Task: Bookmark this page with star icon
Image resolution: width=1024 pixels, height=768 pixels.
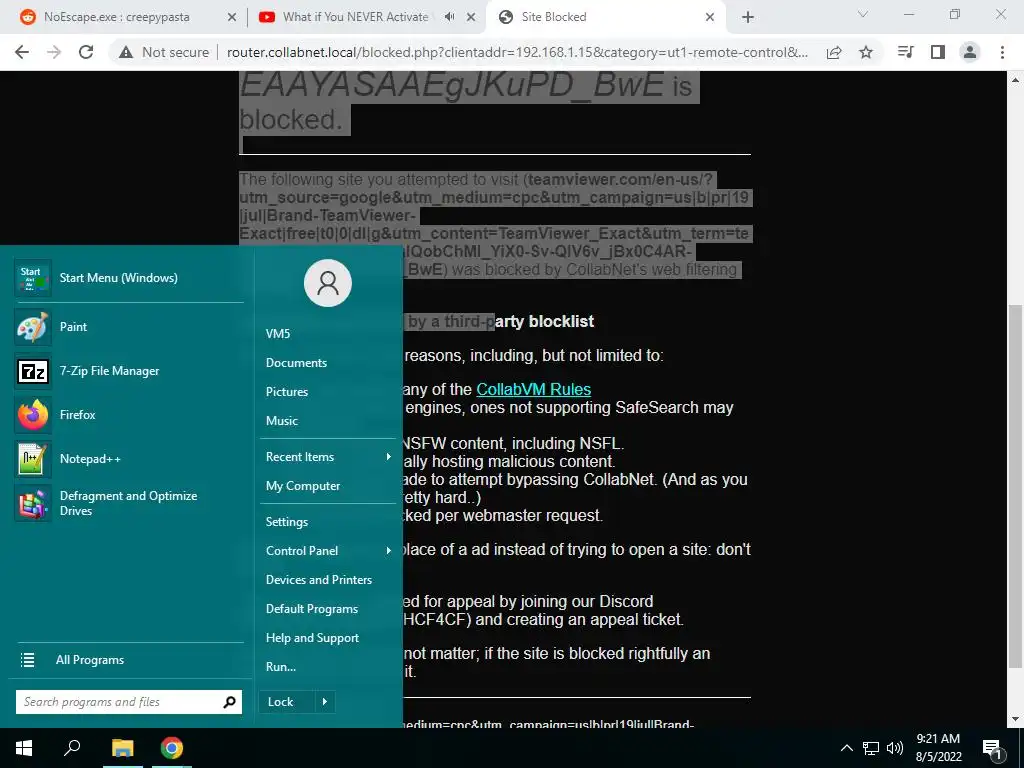Action: 866,52
